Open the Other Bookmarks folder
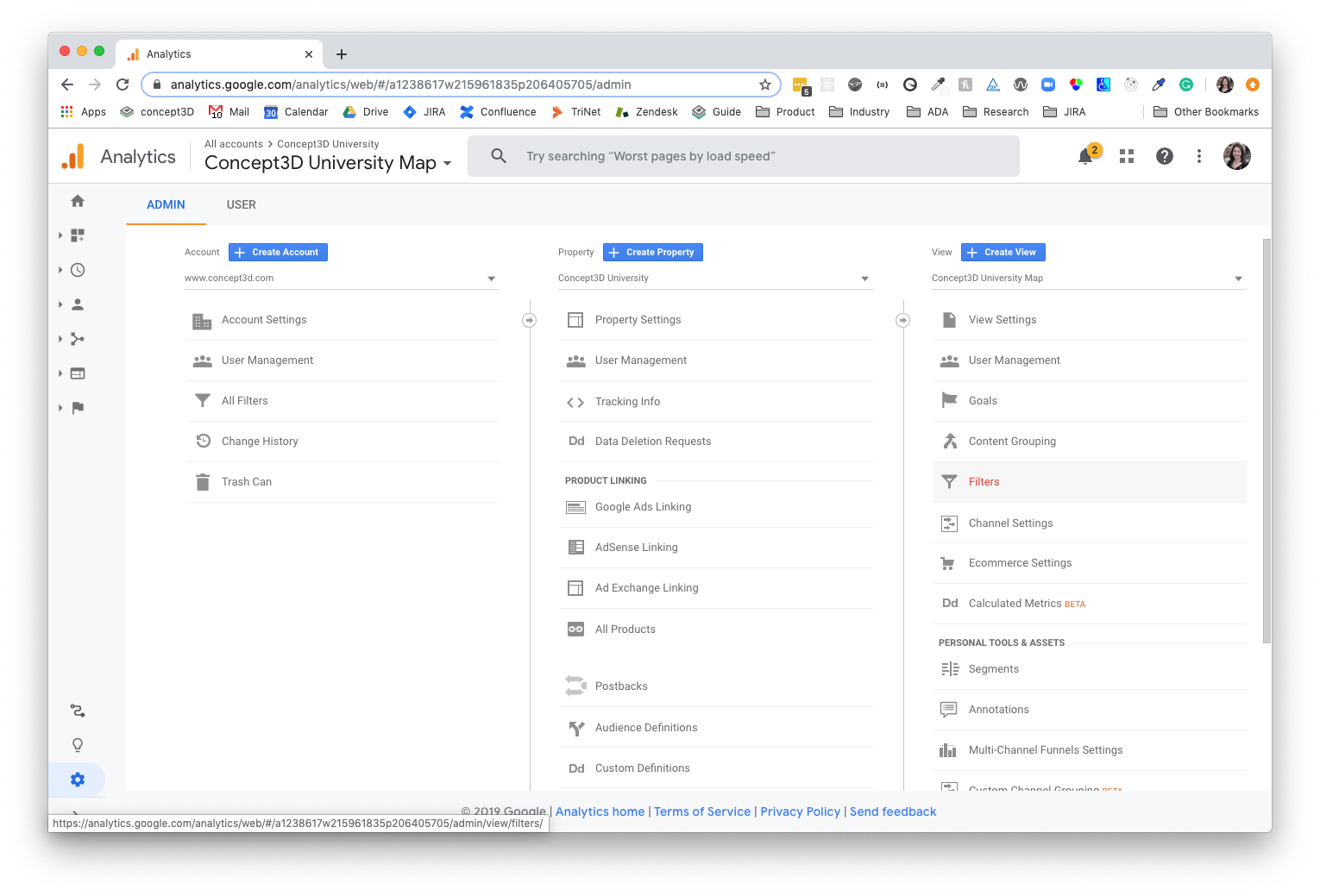The height and width of the screenshot is (896, 1320). pyautogui.click(x=1206, y=112)
